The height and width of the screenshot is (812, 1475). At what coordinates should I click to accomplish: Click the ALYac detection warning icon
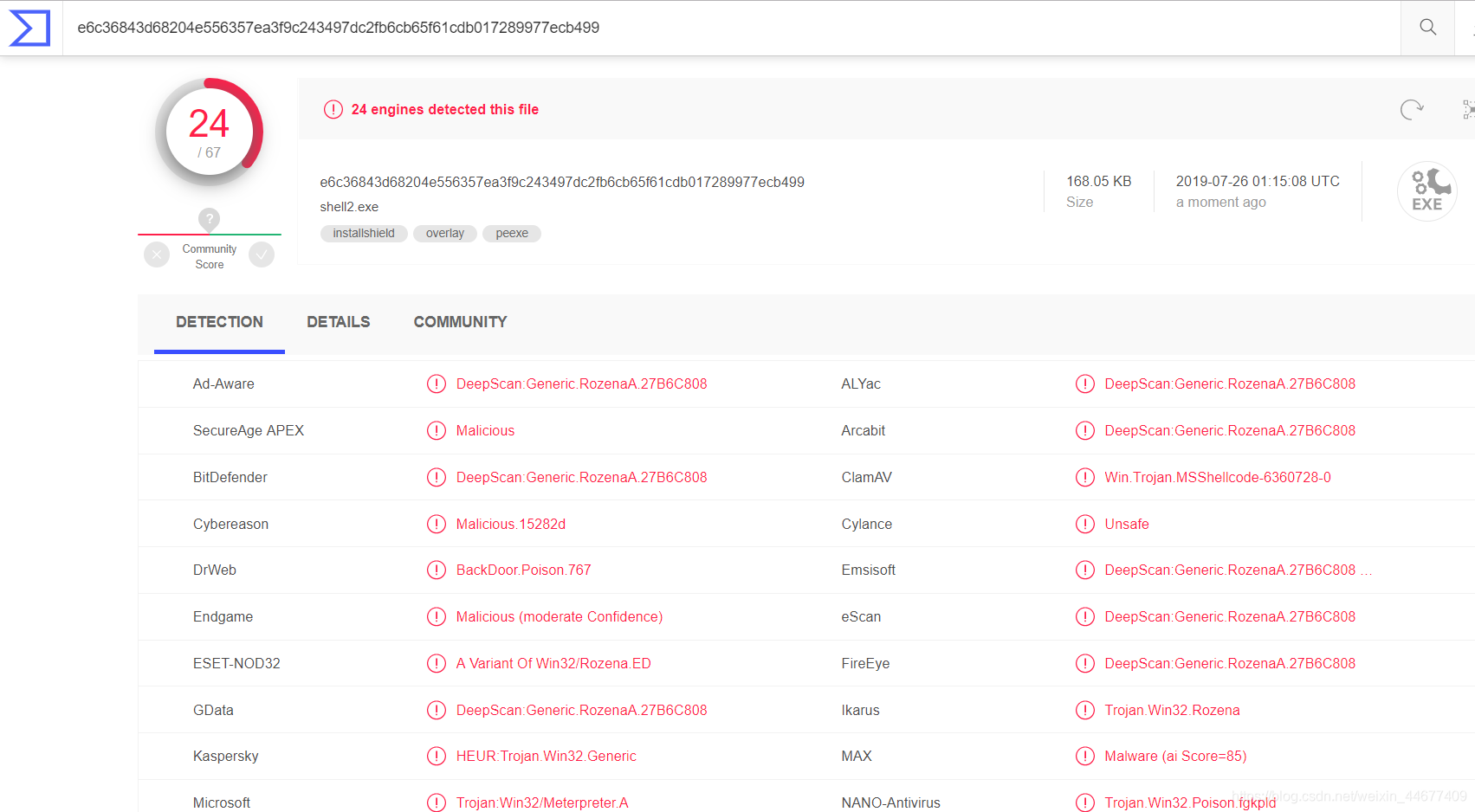[x=1085, y=383]
